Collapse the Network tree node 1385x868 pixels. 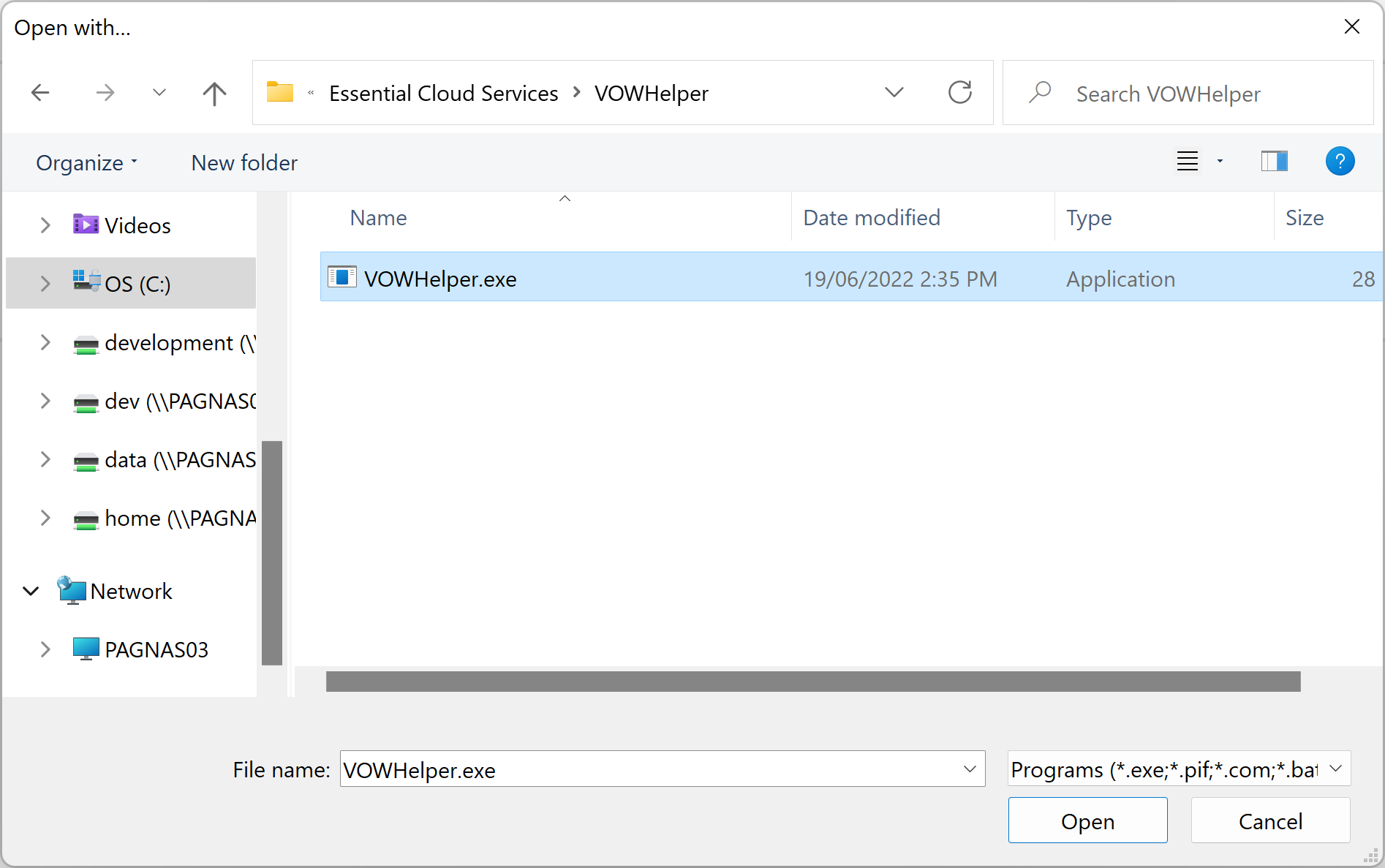(31, 591)
